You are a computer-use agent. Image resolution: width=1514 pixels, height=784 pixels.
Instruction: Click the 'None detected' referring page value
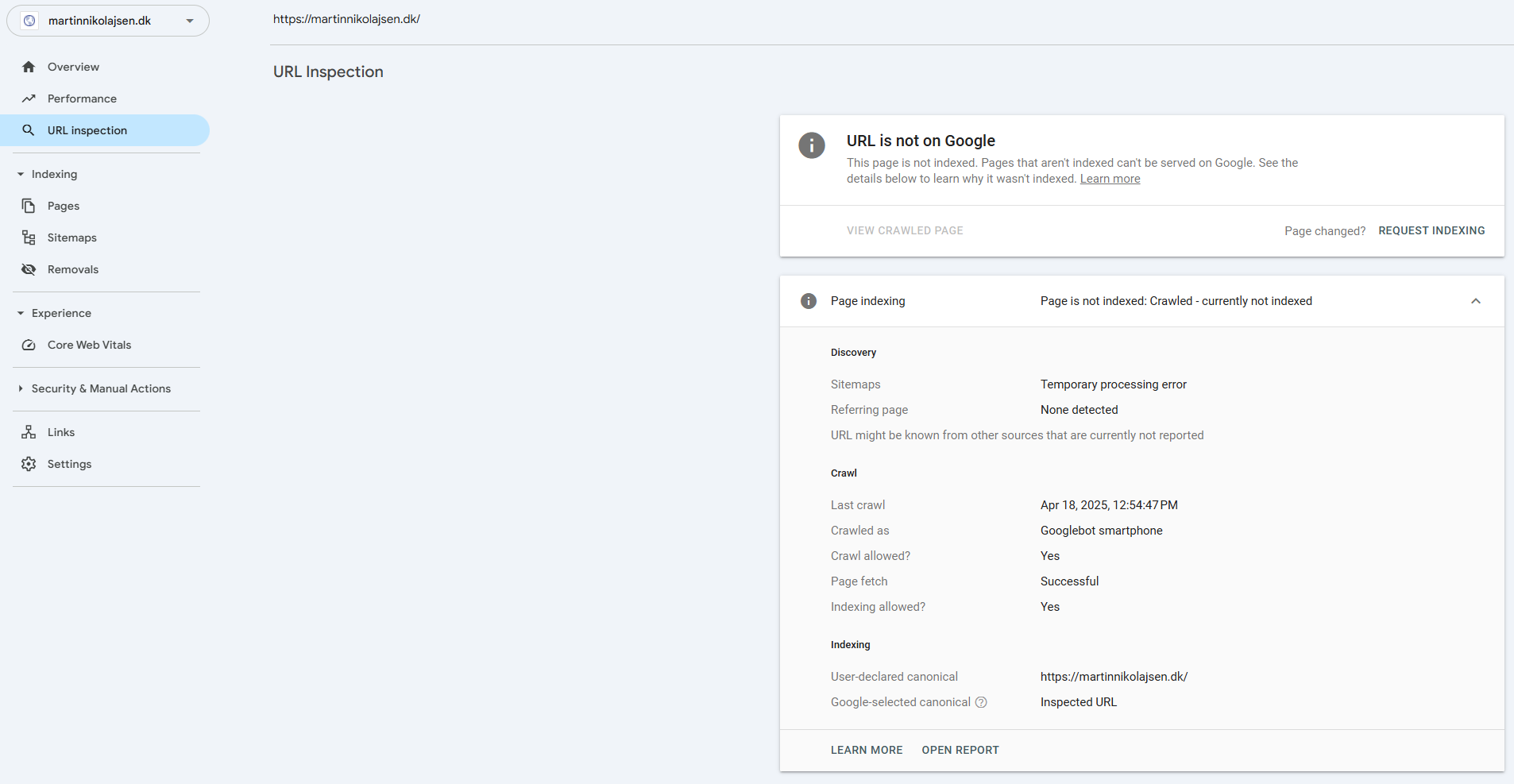(x=1079, y=410)
